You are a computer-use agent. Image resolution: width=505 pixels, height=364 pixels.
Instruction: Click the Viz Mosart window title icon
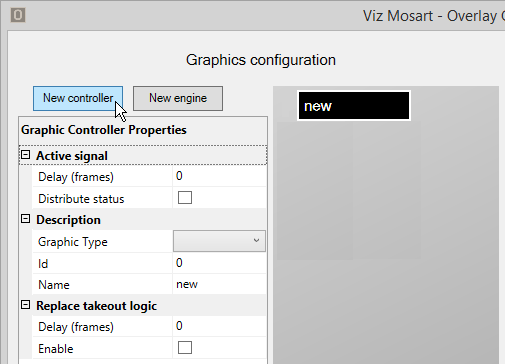18,15
